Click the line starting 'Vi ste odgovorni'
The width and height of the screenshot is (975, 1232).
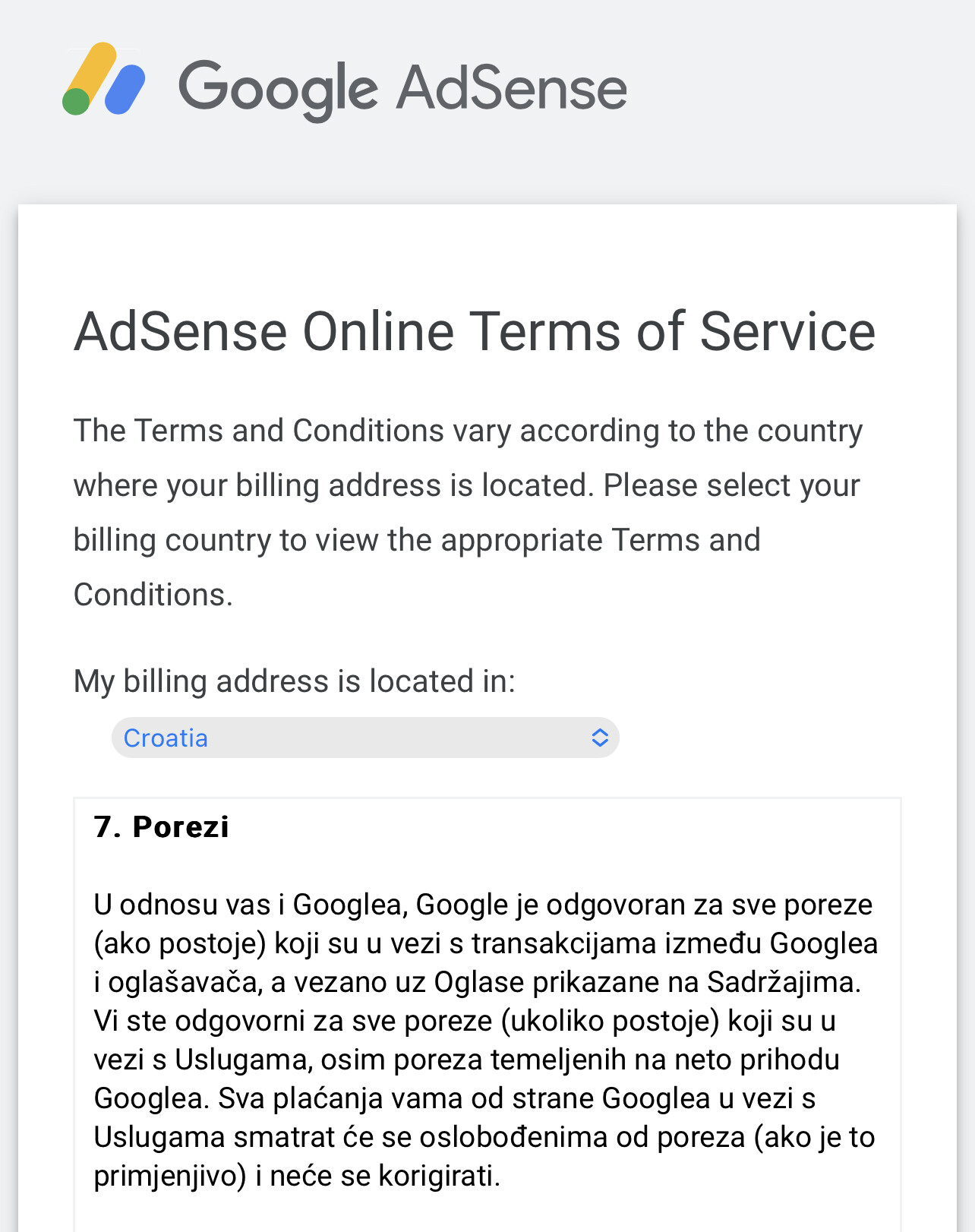[464, 1021]
